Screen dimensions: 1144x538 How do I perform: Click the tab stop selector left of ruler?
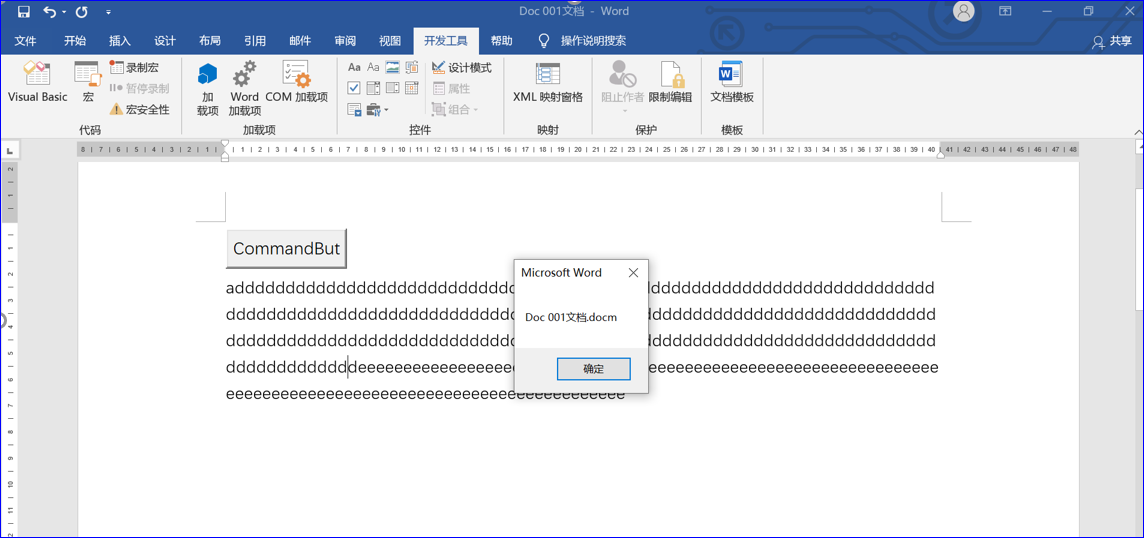click(x=10, y=150)
